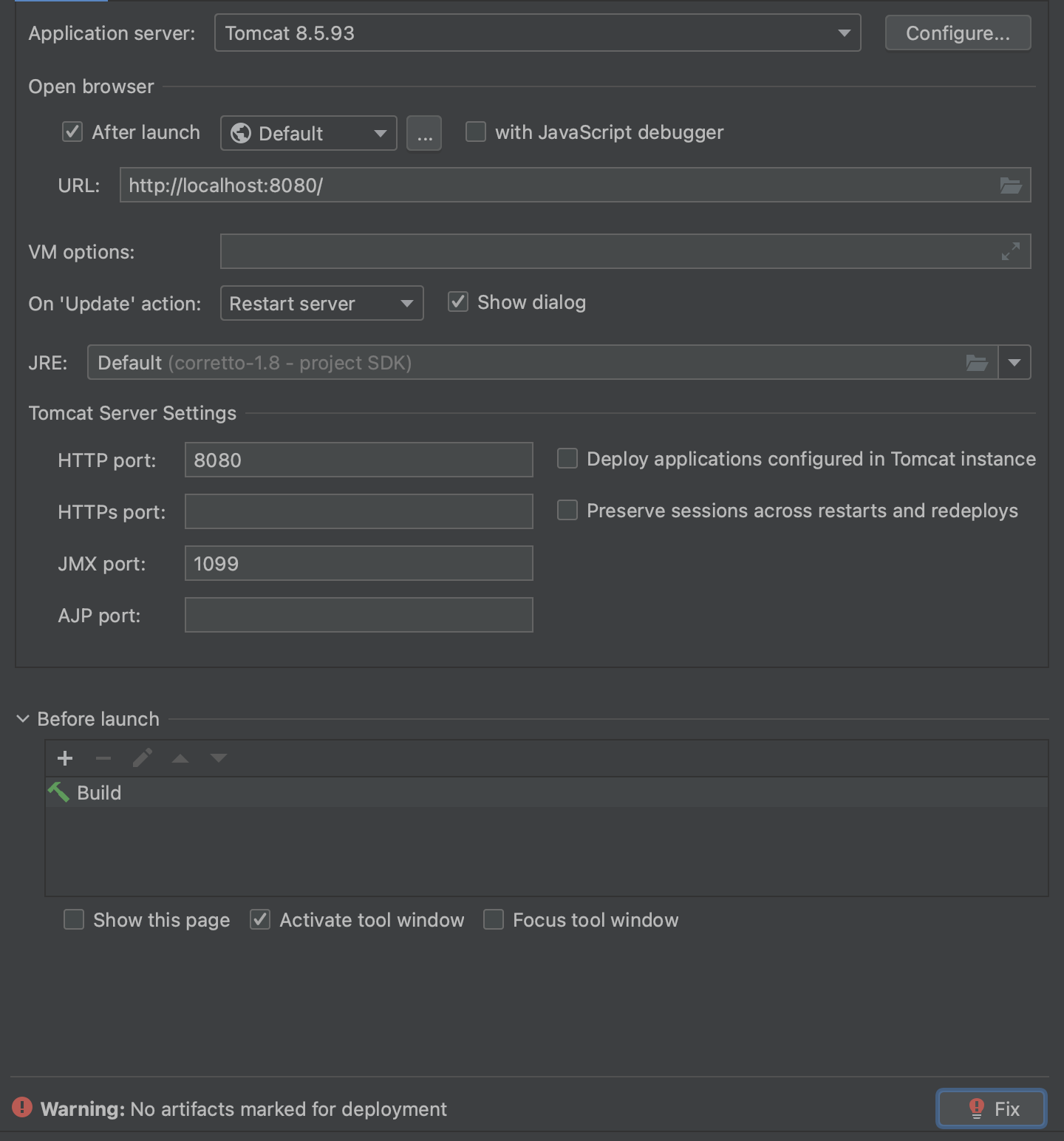Open folder browse icon in URL field
This screenshot has width=1064, height=1141.
point(1011,185)
